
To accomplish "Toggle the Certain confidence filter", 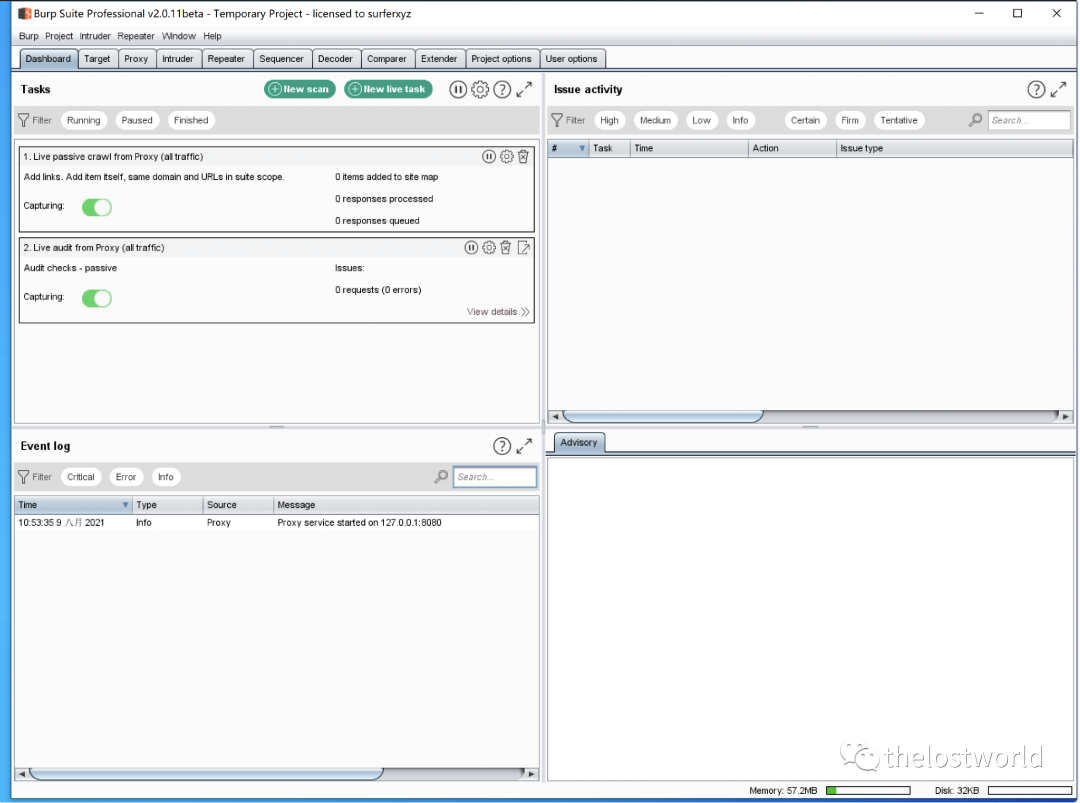I will click(805, 120).
